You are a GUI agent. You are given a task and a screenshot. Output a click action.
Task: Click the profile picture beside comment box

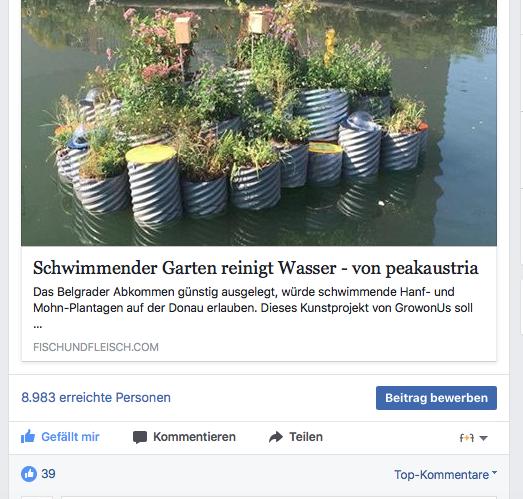pos(37,497)
